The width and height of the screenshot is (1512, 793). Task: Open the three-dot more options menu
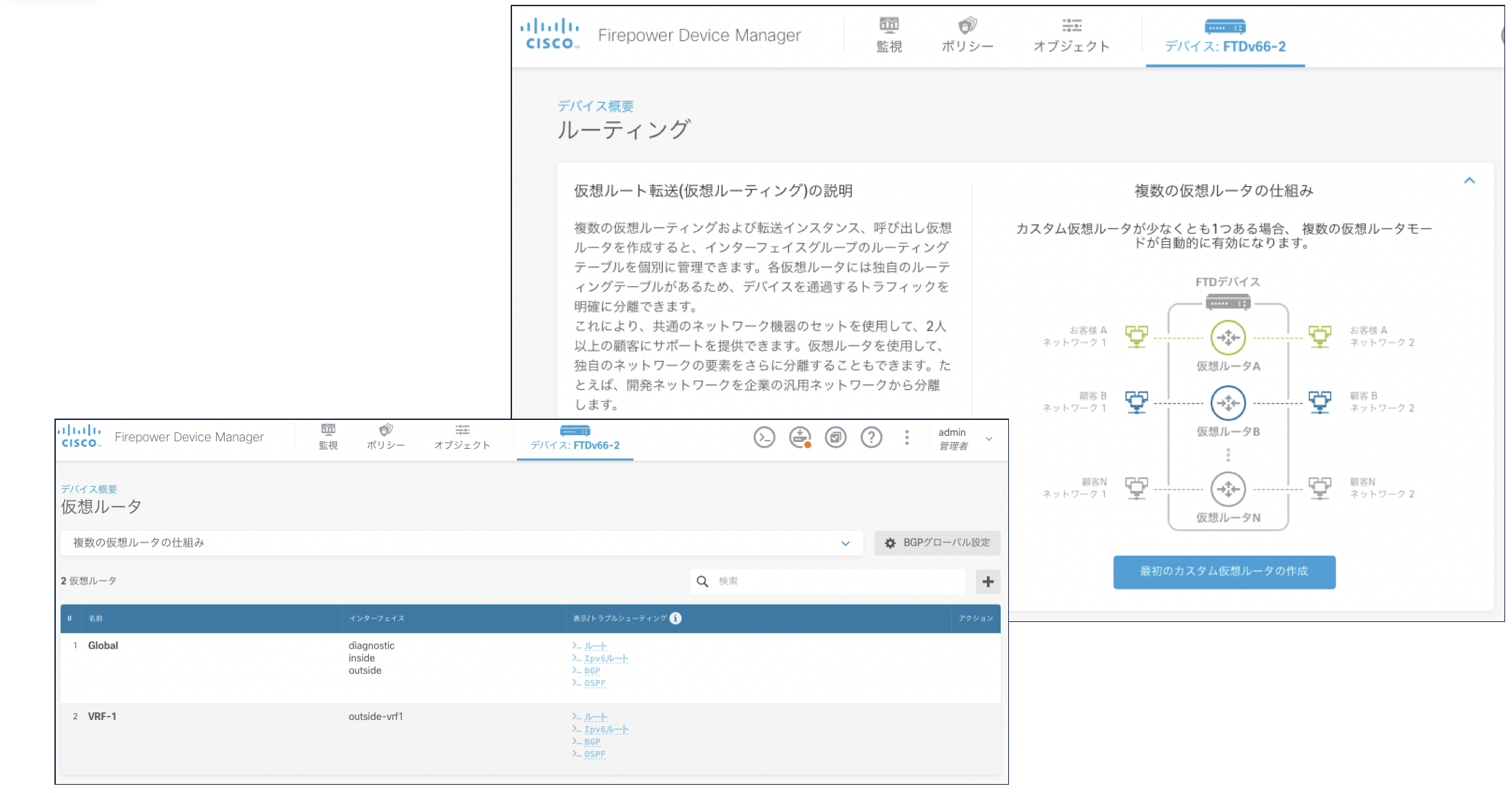pyautogui.click(x=907, y=437)
